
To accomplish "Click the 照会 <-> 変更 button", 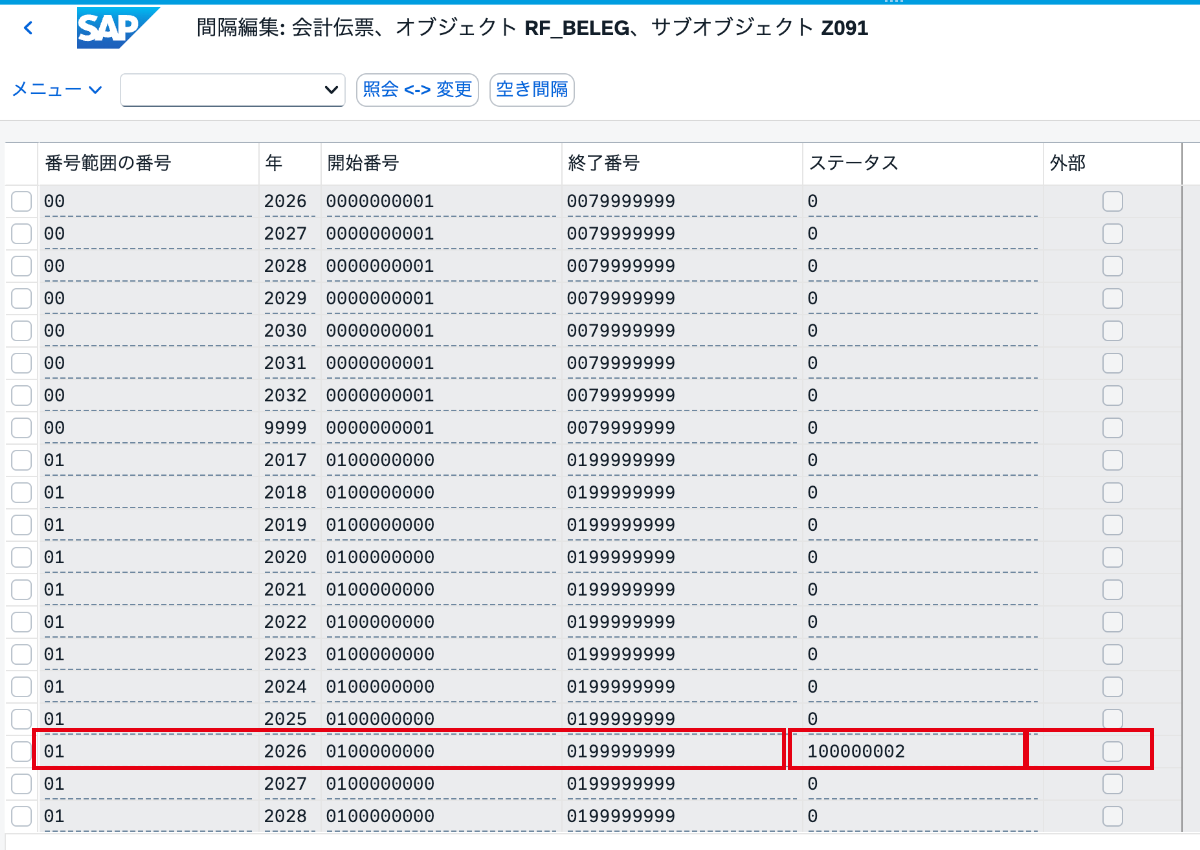I will click(417, 89).
